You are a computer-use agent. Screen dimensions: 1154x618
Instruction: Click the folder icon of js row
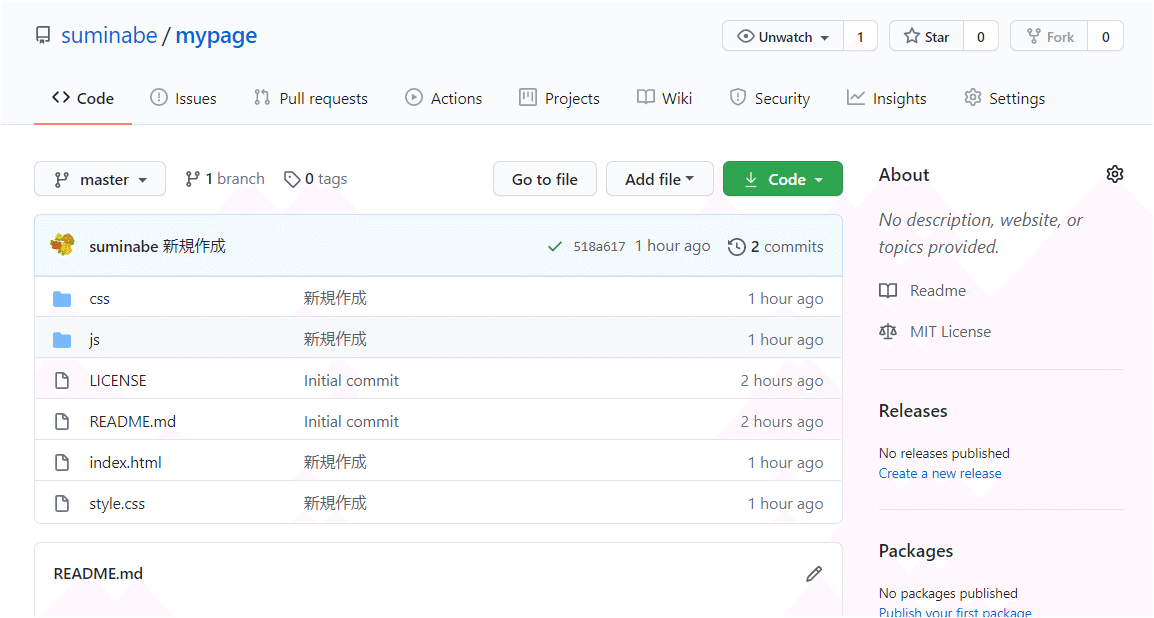(x=63, y=340)
